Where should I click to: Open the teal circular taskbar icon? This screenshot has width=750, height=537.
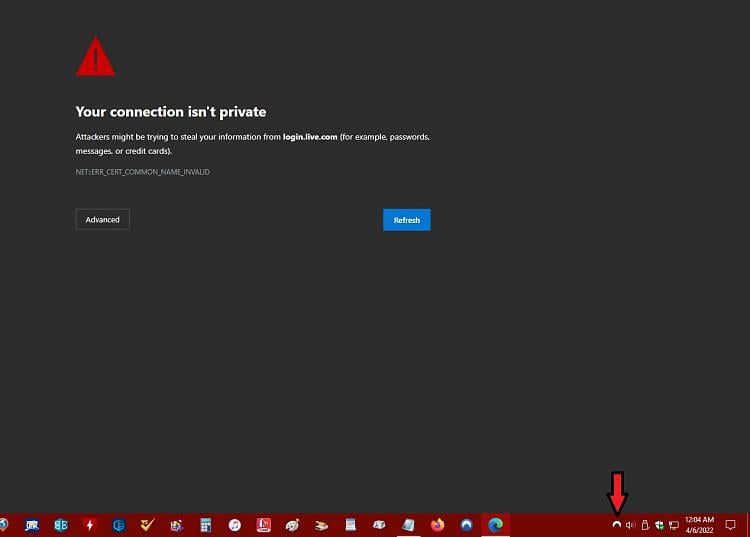pos(61,525)
